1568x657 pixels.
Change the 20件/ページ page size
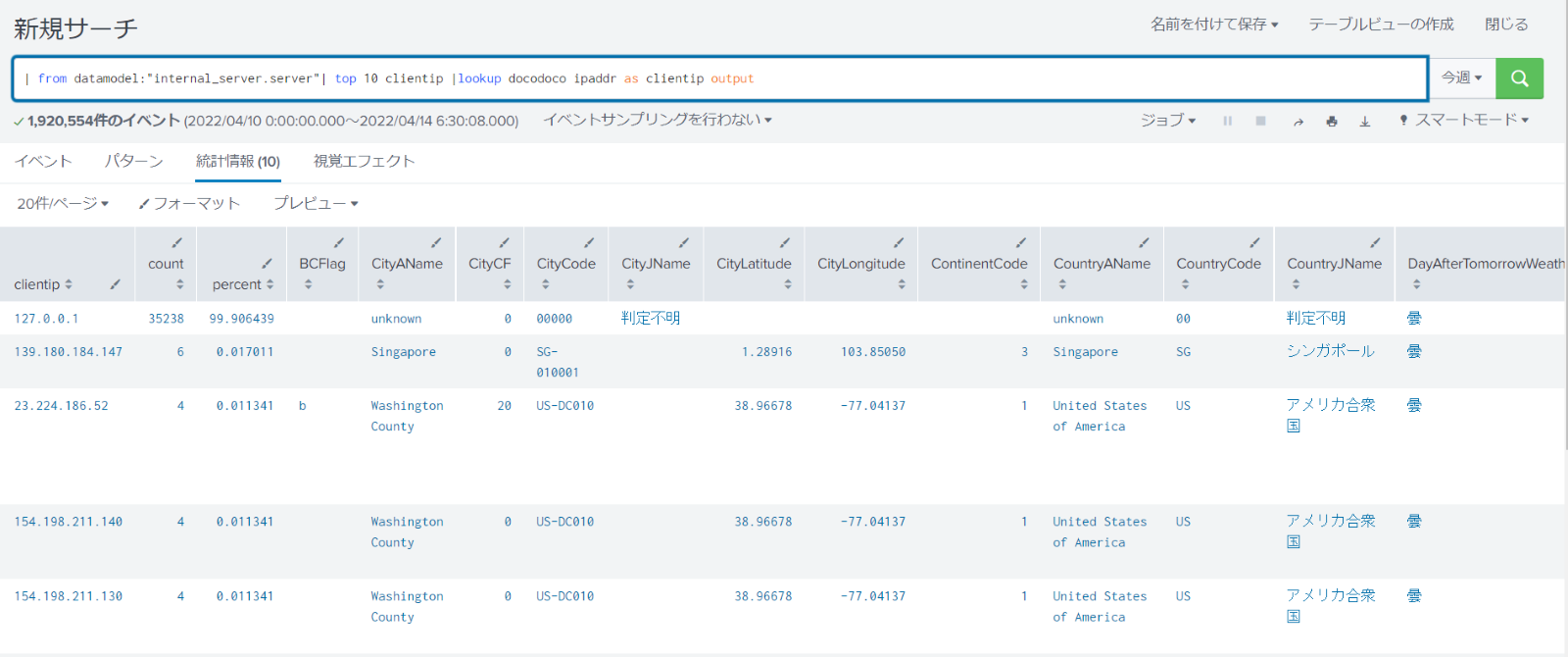click(63, 203)
